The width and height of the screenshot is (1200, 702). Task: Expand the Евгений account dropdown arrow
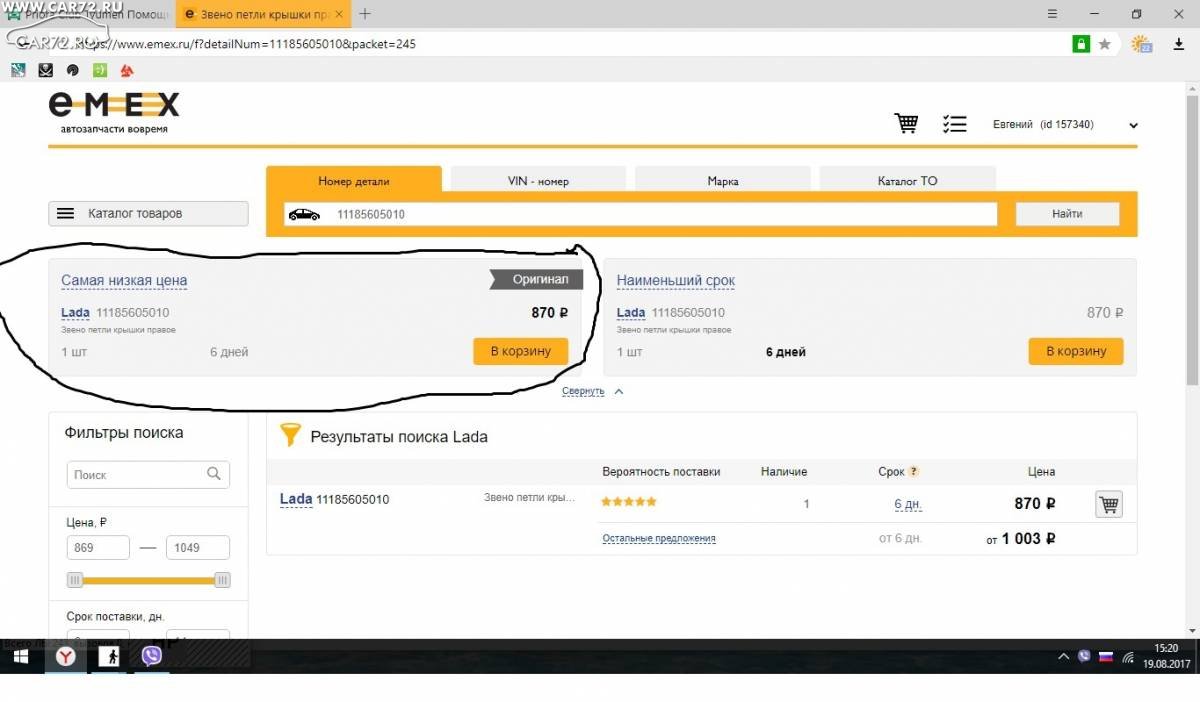[x=1133, y=126]
